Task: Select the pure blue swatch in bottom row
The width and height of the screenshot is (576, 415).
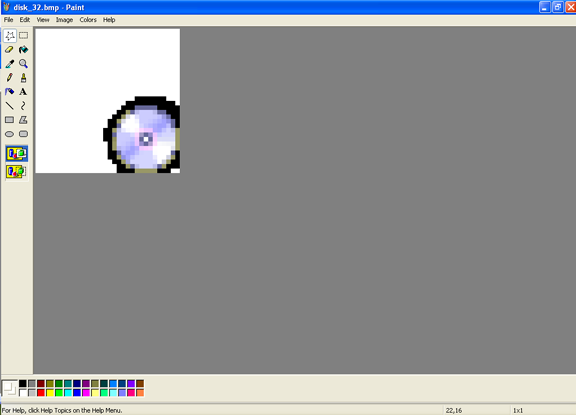Action: pos(77,393)
